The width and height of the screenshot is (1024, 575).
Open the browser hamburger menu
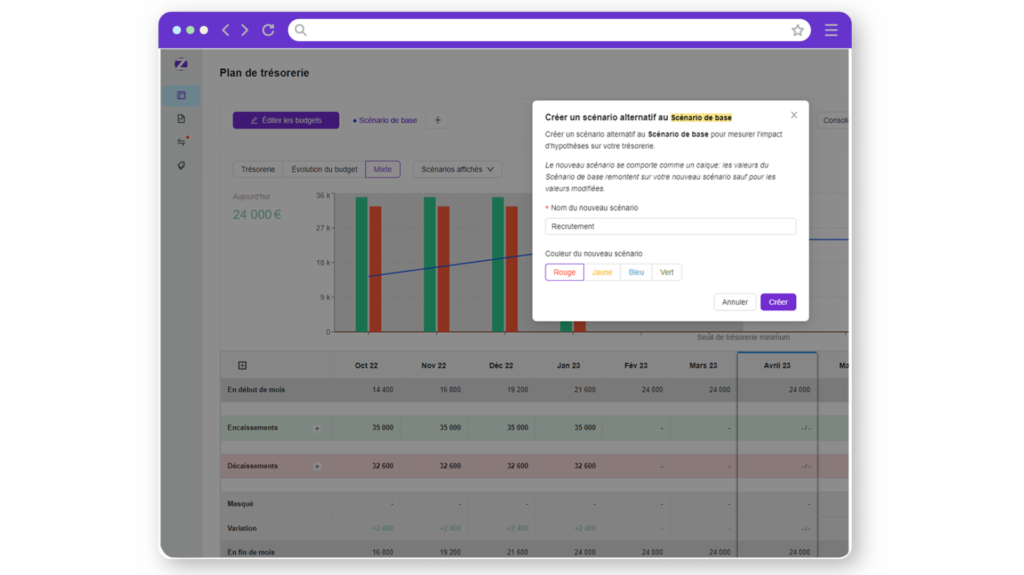point(831,30)
